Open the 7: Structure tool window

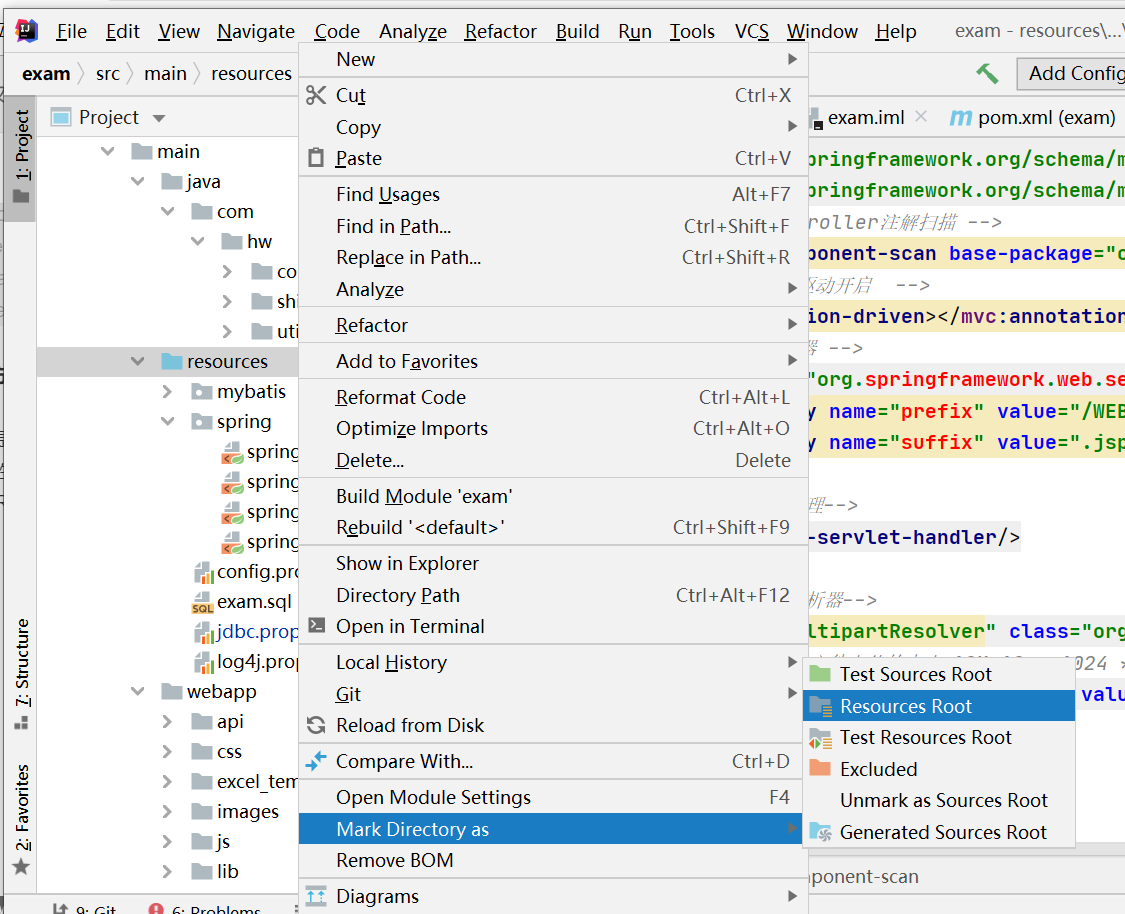pos(22,672)
